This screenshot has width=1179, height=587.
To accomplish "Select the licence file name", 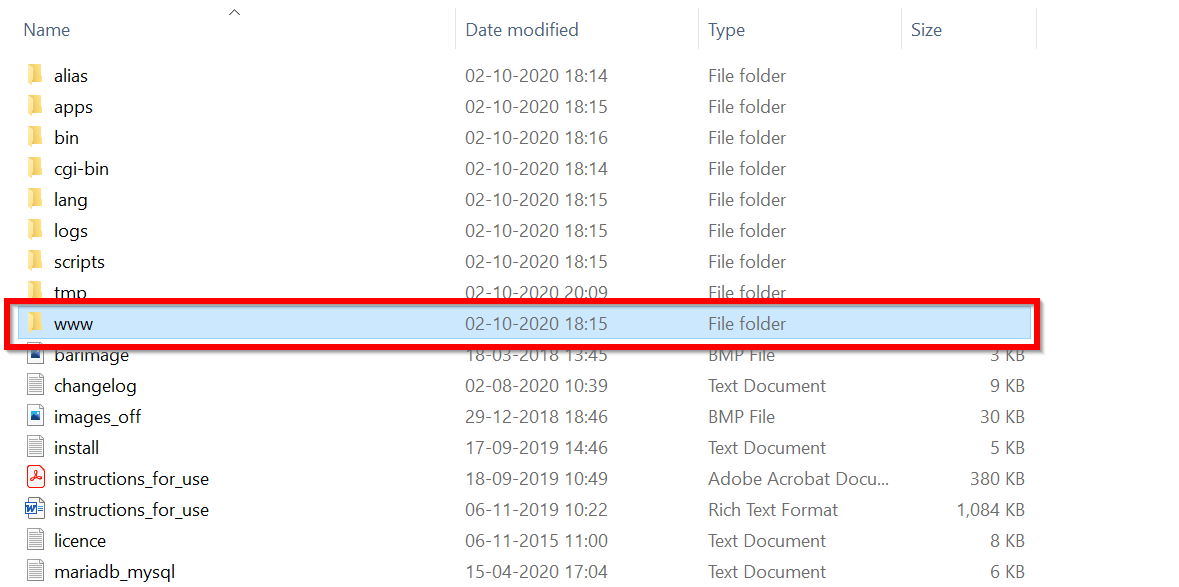I will click(80, 540).
